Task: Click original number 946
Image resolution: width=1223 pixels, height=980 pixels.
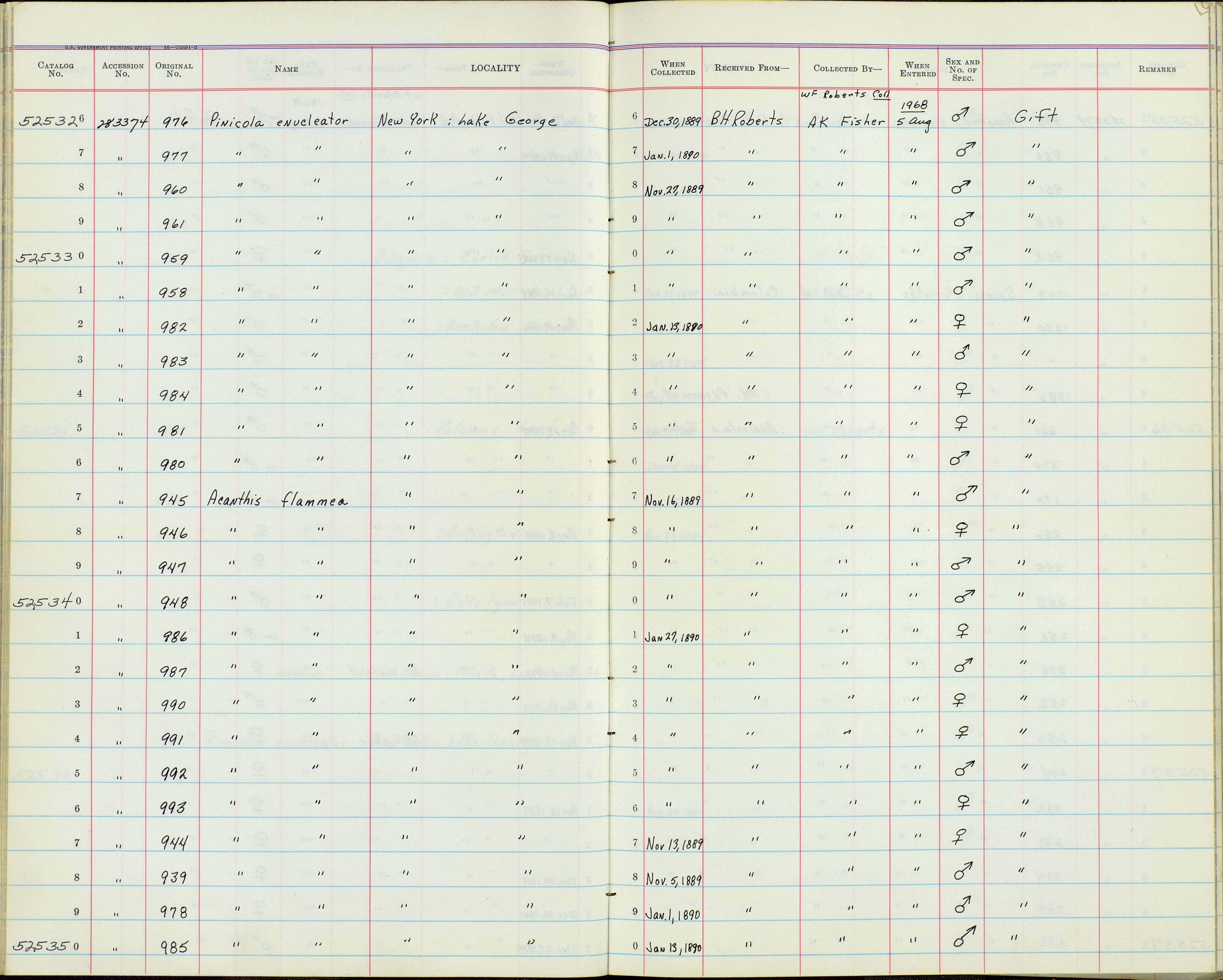Action: [x=174, y=533]
